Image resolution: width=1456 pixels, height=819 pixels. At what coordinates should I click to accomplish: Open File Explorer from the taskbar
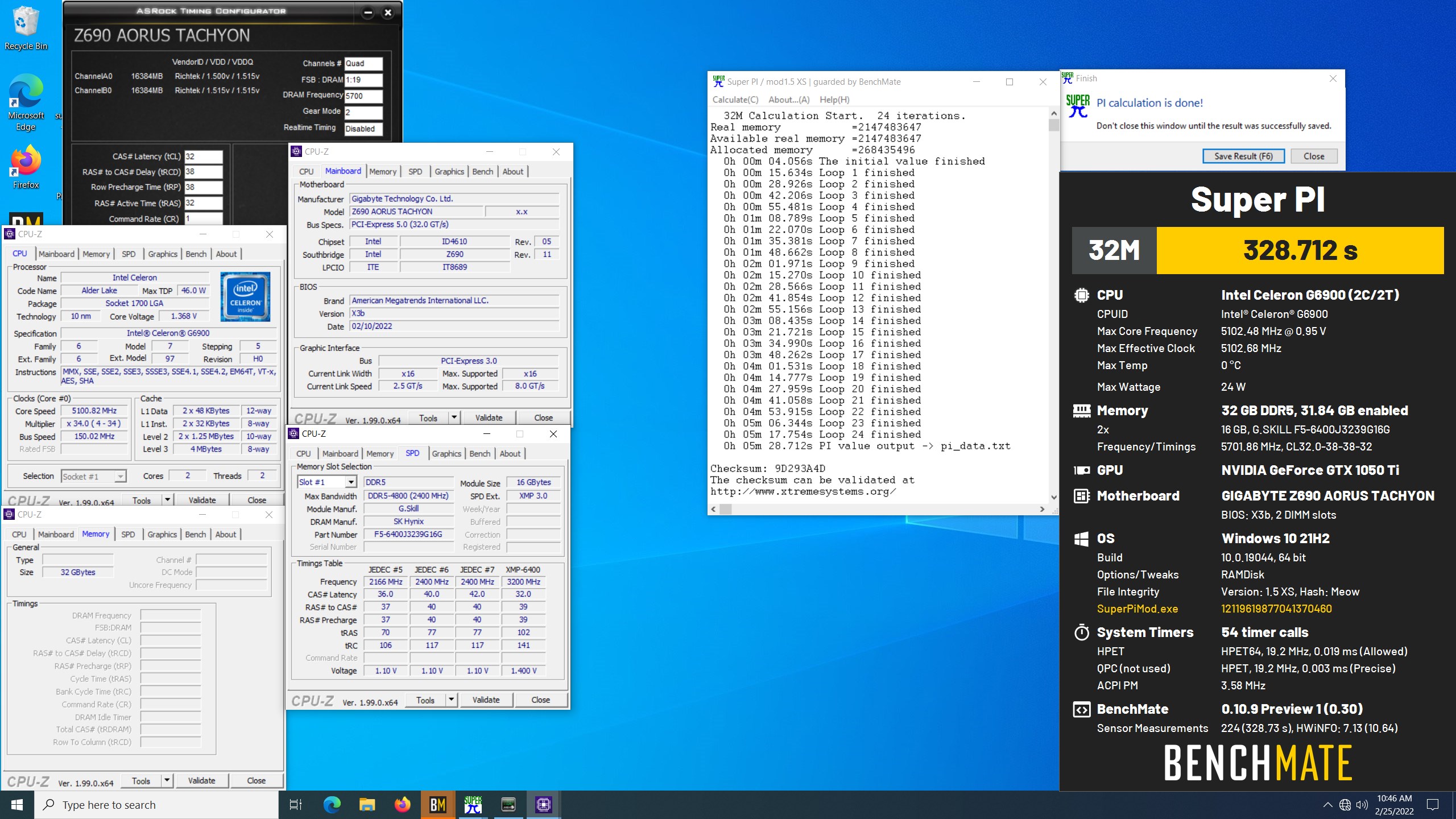tap(367, 805)
